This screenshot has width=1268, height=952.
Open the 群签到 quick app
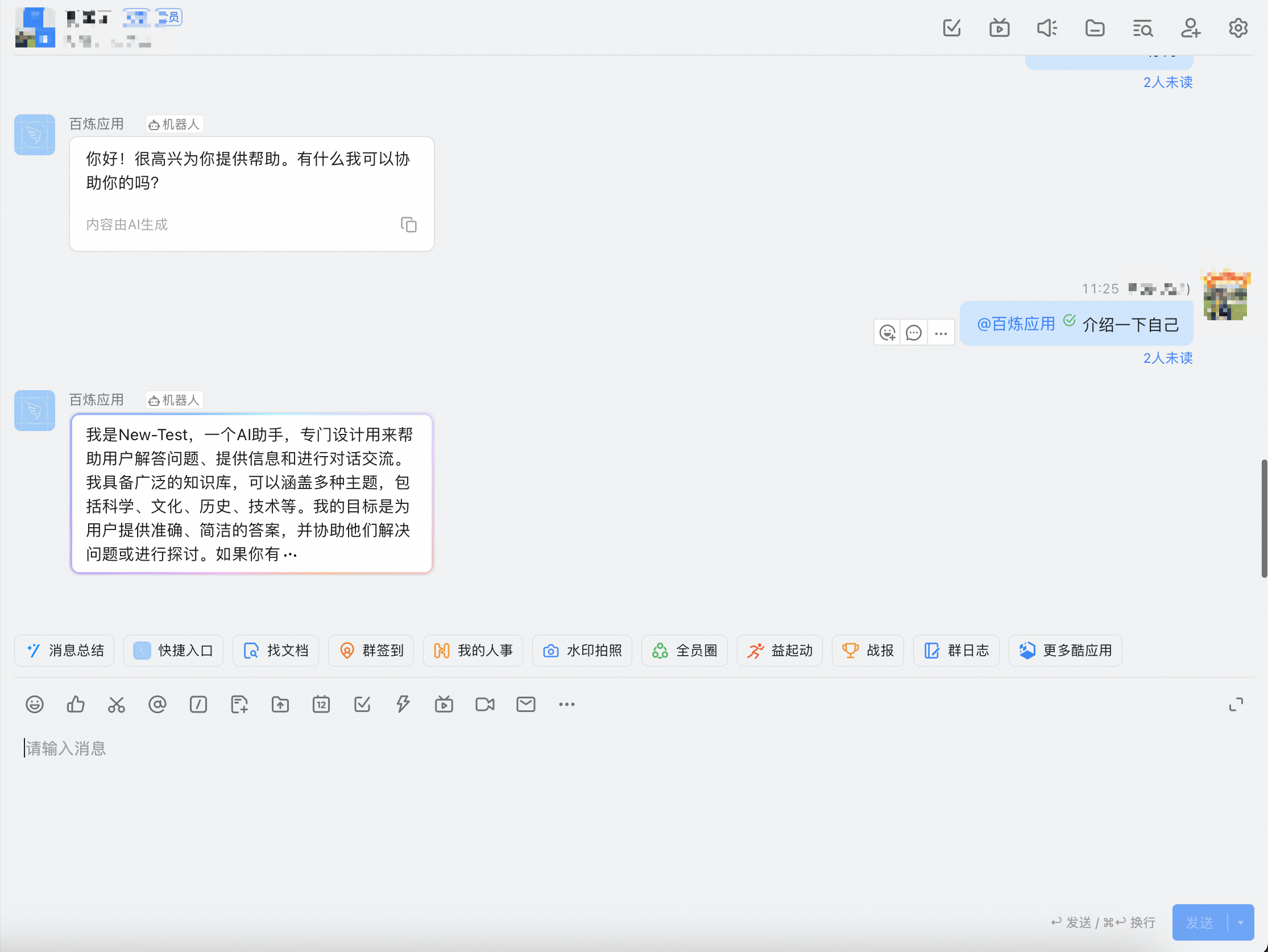371,651
